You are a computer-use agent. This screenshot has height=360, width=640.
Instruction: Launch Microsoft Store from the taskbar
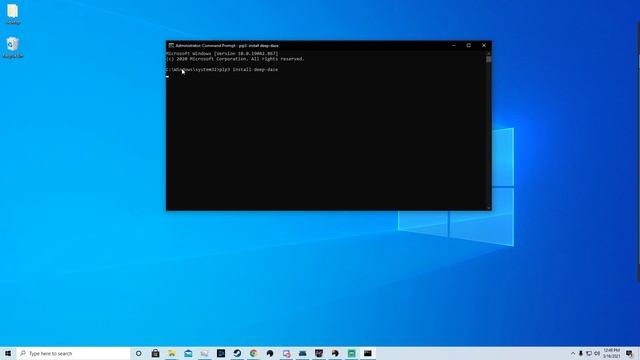click(x=156, y=353)
